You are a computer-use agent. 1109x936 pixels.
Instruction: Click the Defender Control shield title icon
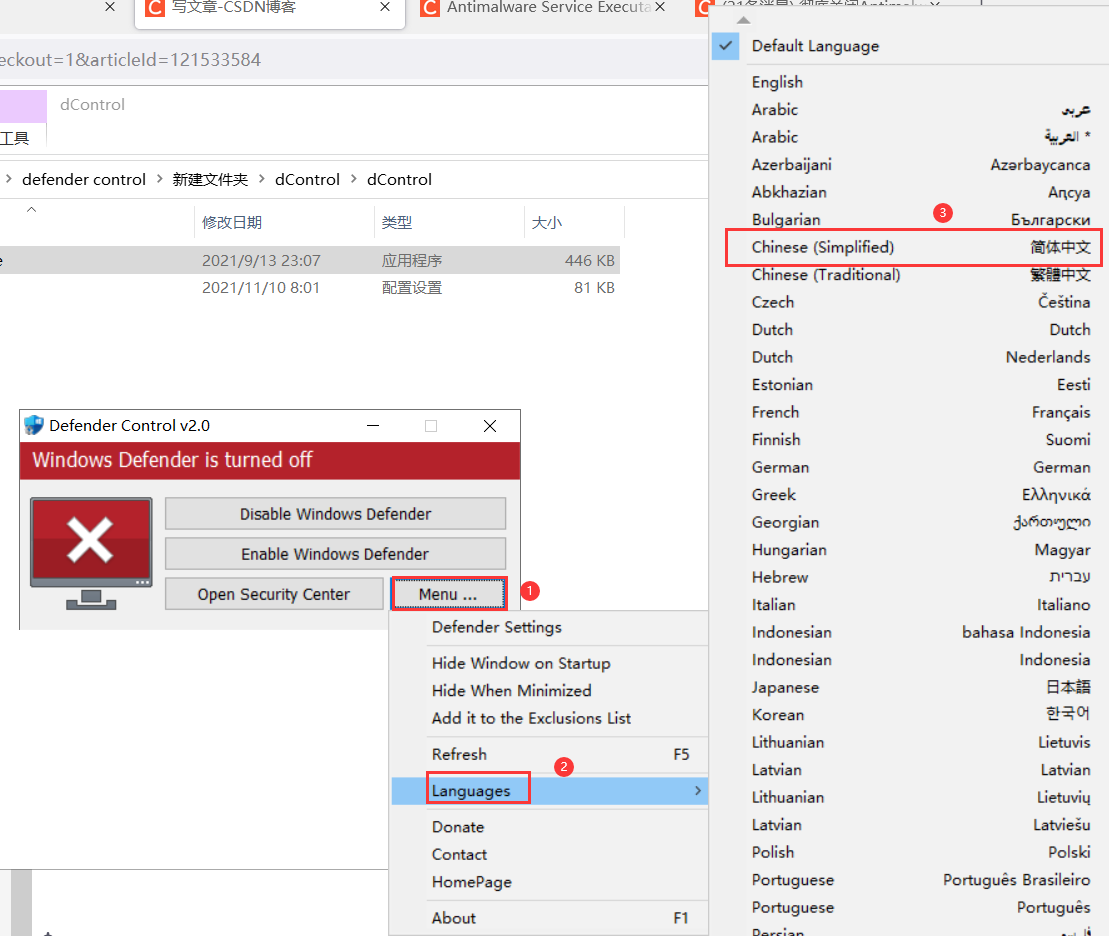pos(33,425)
